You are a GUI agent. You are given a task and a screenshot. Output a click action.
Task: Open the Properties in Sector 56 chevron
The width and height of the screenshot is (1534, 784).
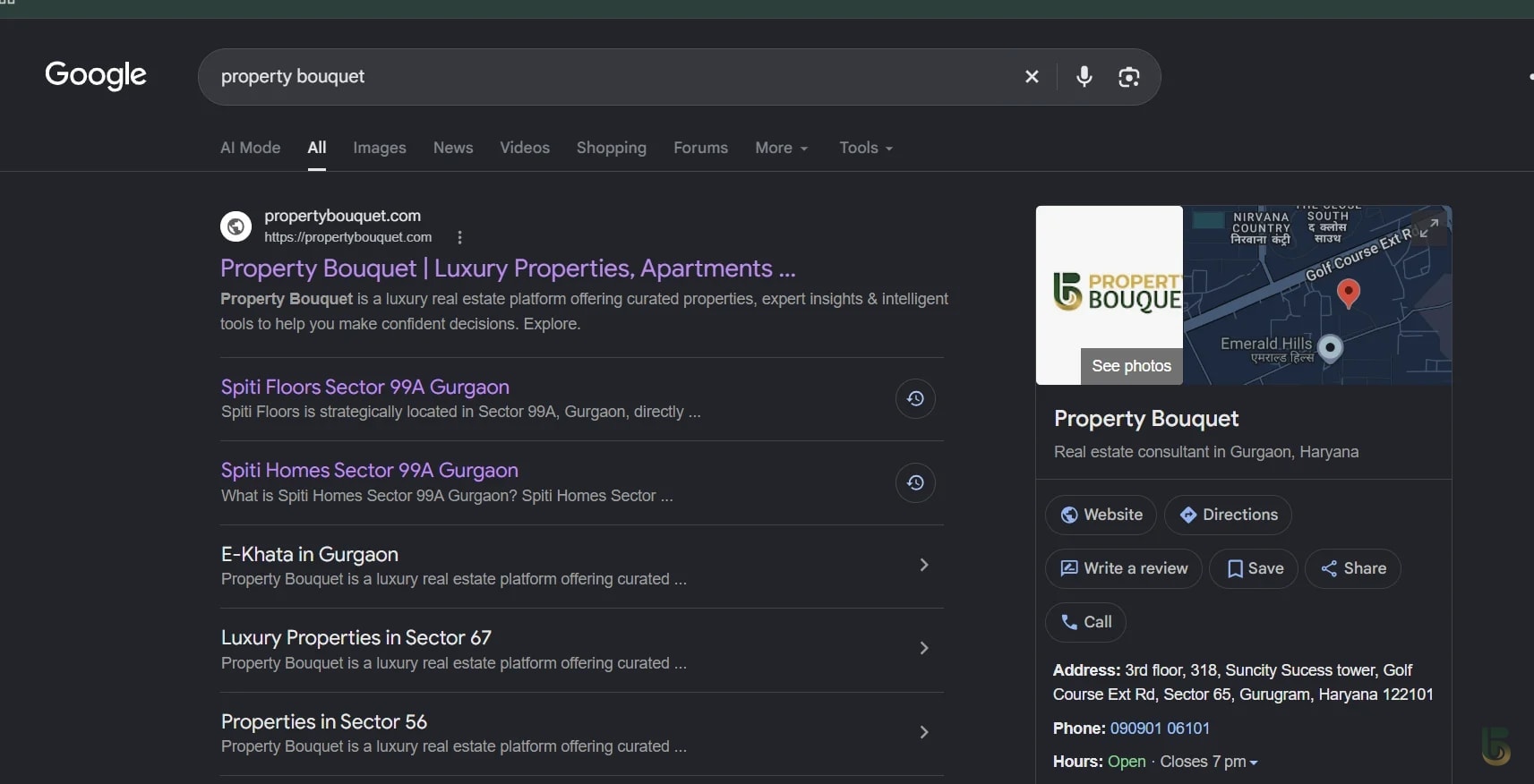point(924,732)
